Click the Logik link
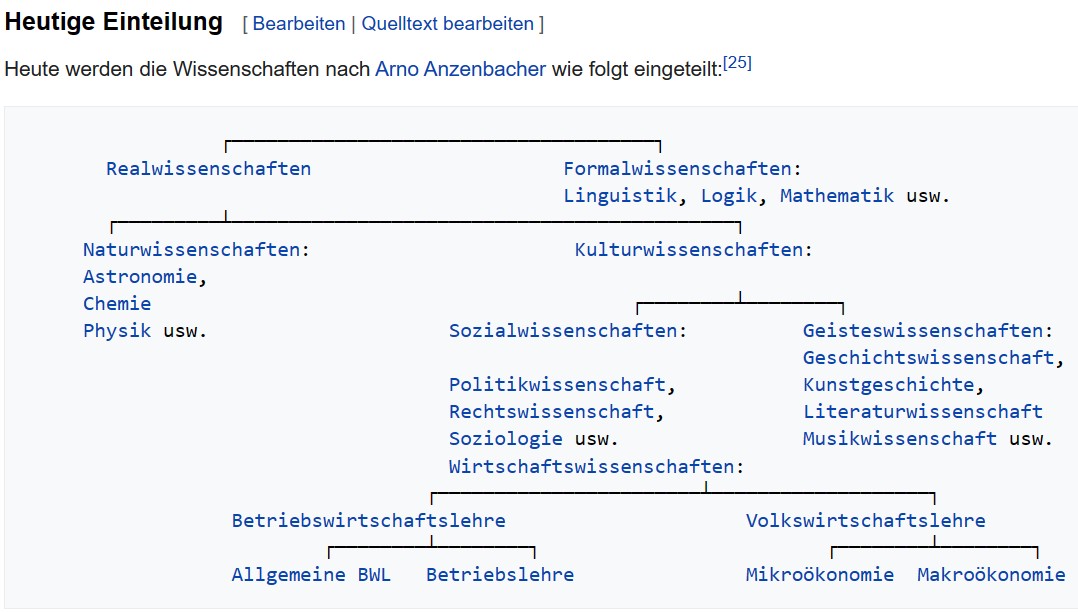 (729, 196)
